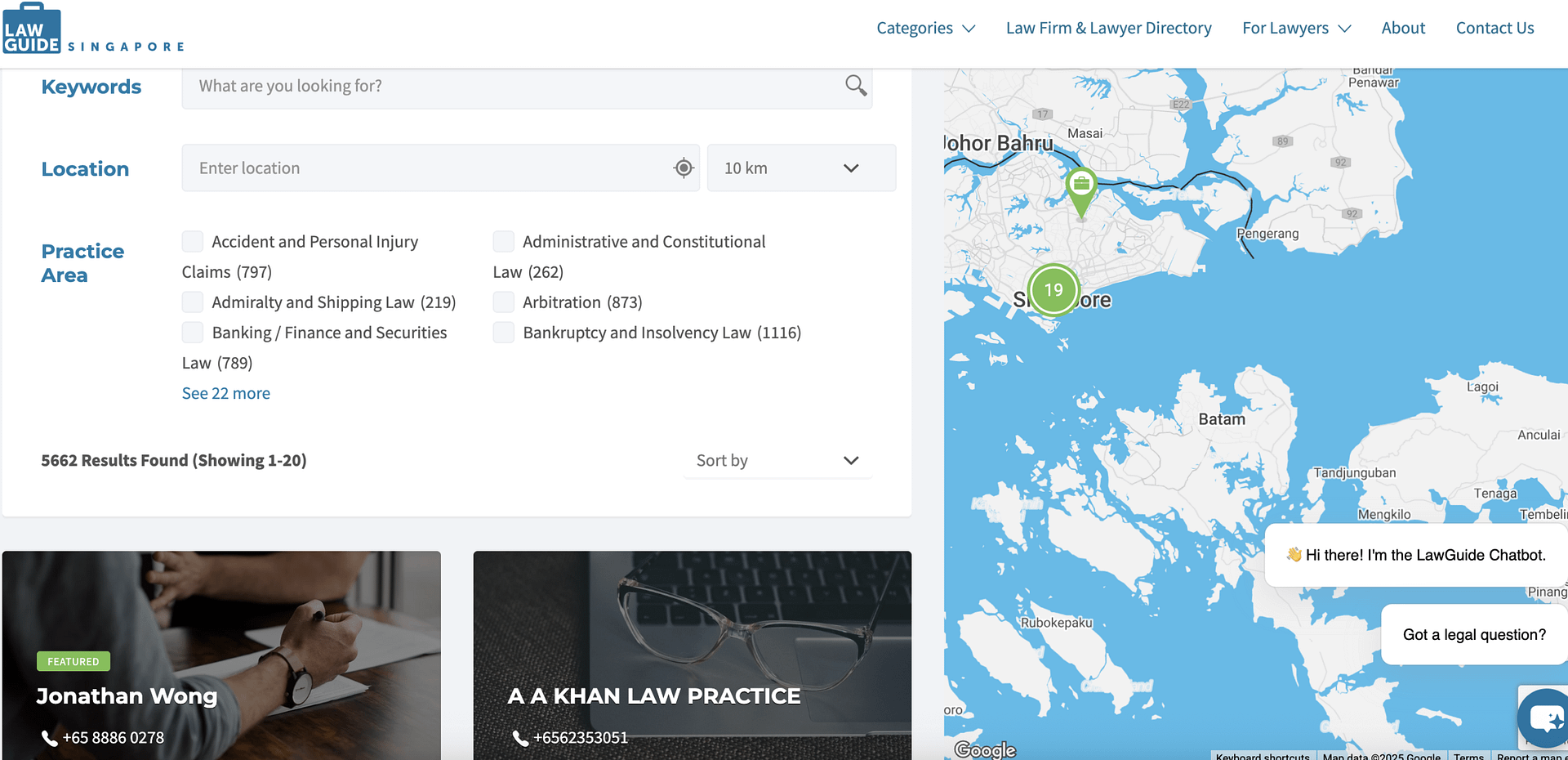Image resolution: width=1568 pixels, height=760 pixels.
Task: Open Law Firm & Lawyer Directory
Action: [1108, 28]
